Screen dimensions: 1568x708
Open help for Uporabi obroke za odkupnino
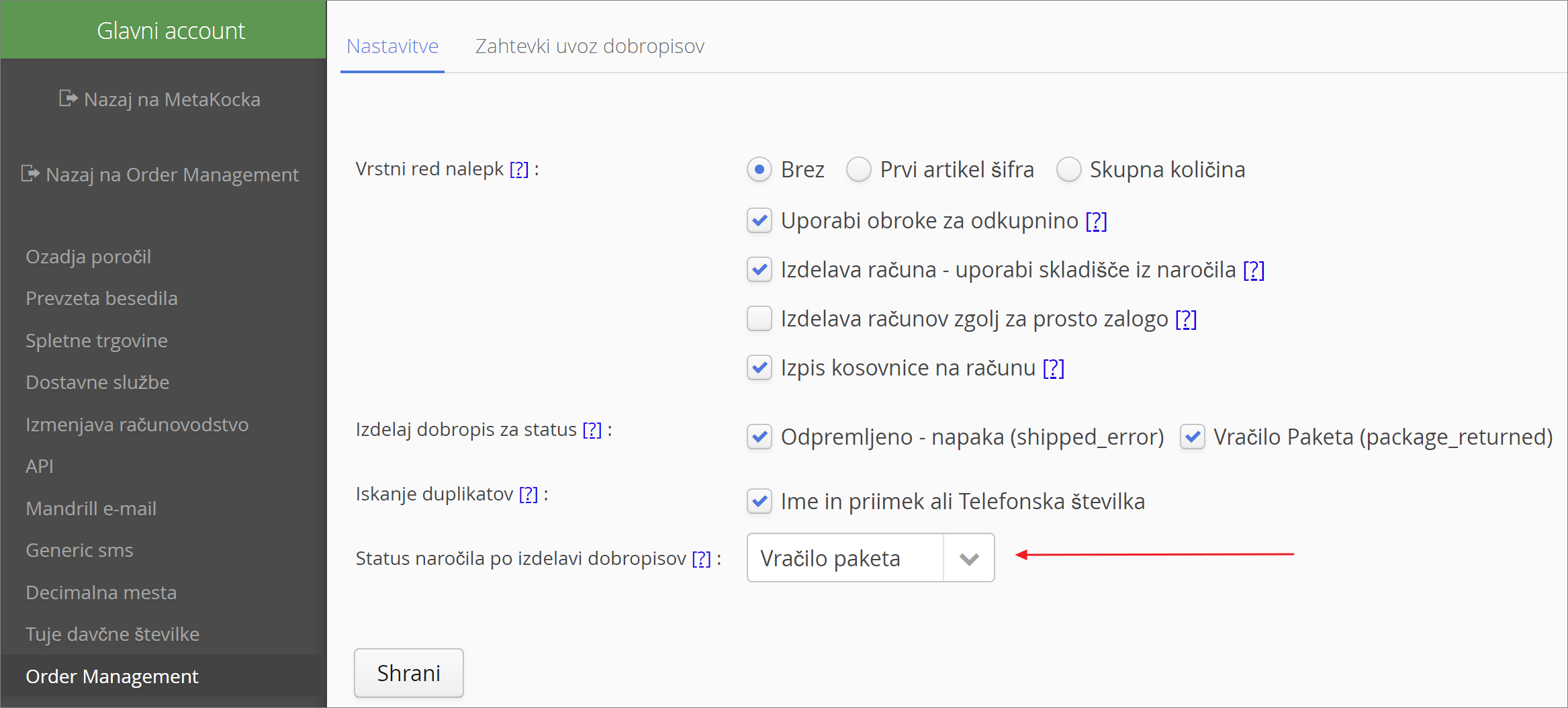click(1097, 221)
